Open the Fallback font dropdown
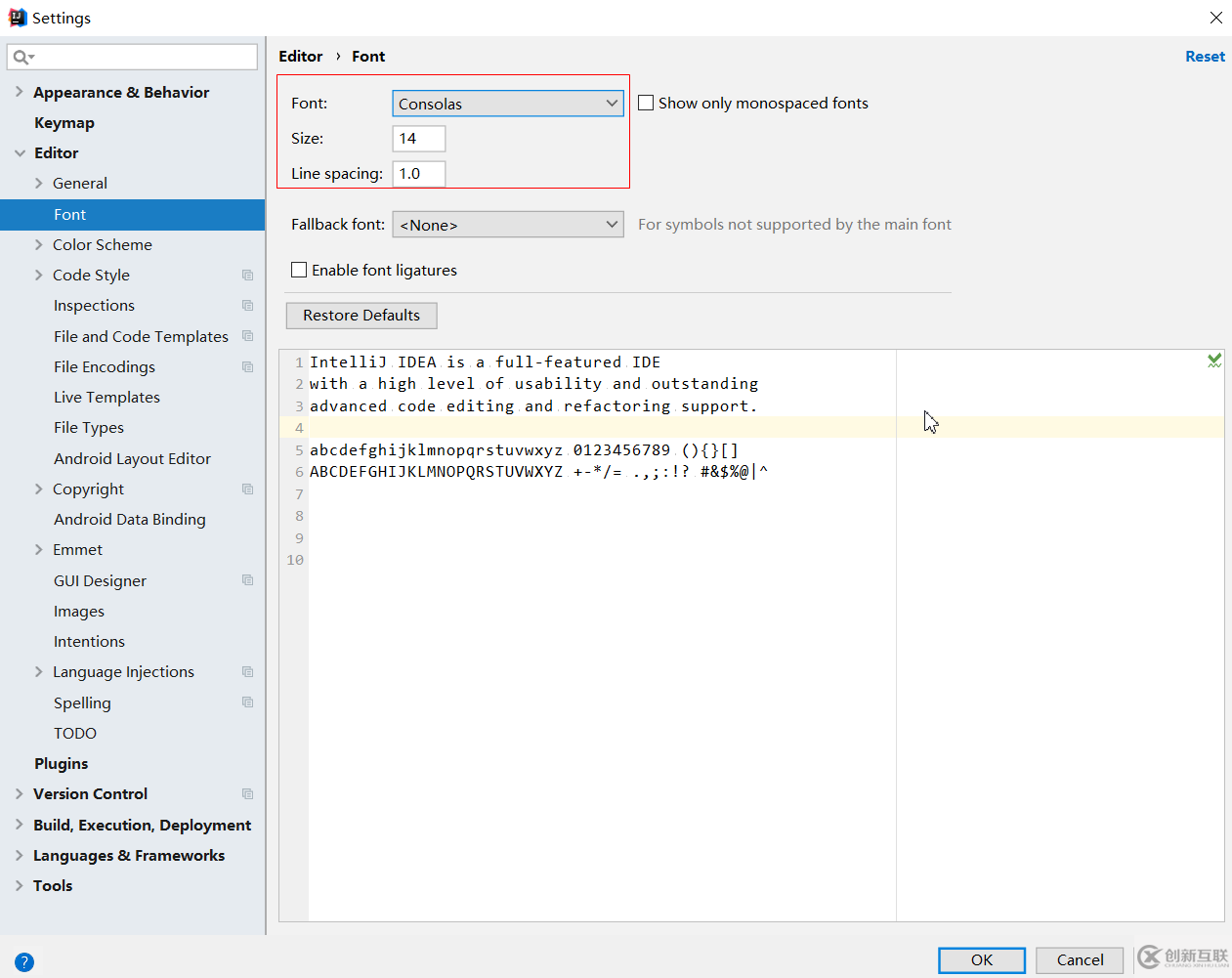 (x=507, y=225)
